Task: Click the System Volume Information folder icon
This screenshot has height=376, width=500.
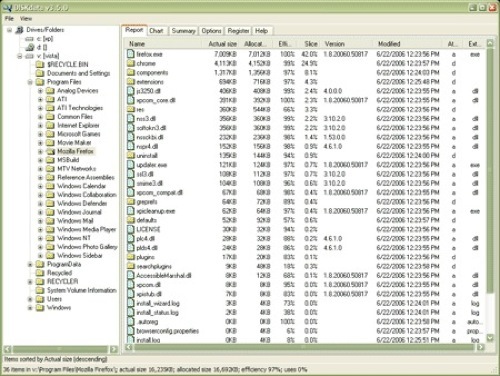Action: (x=40, y=290)
